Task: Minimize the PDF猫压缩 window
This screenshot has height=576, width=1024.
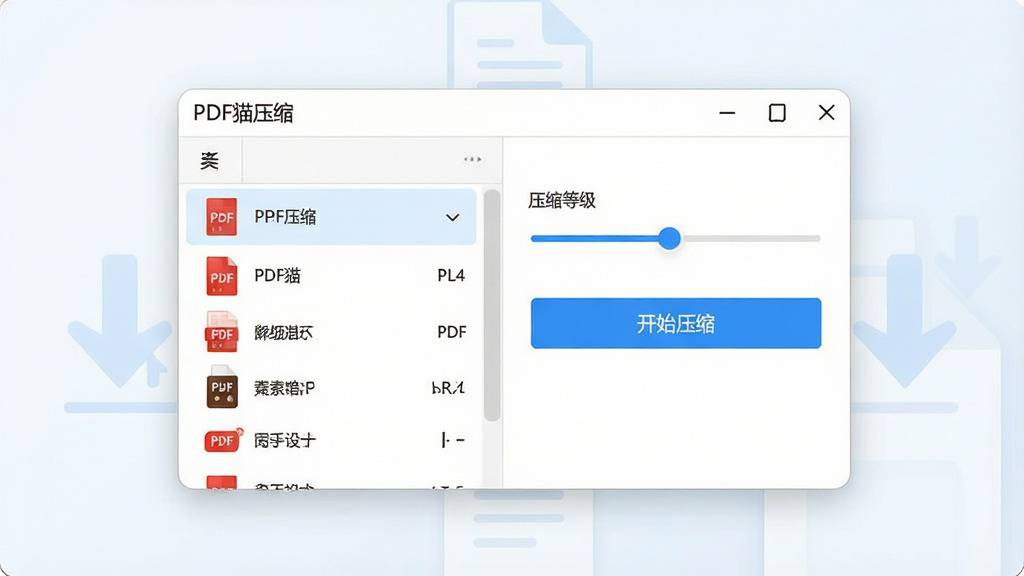Action: (x=728, y=113)
